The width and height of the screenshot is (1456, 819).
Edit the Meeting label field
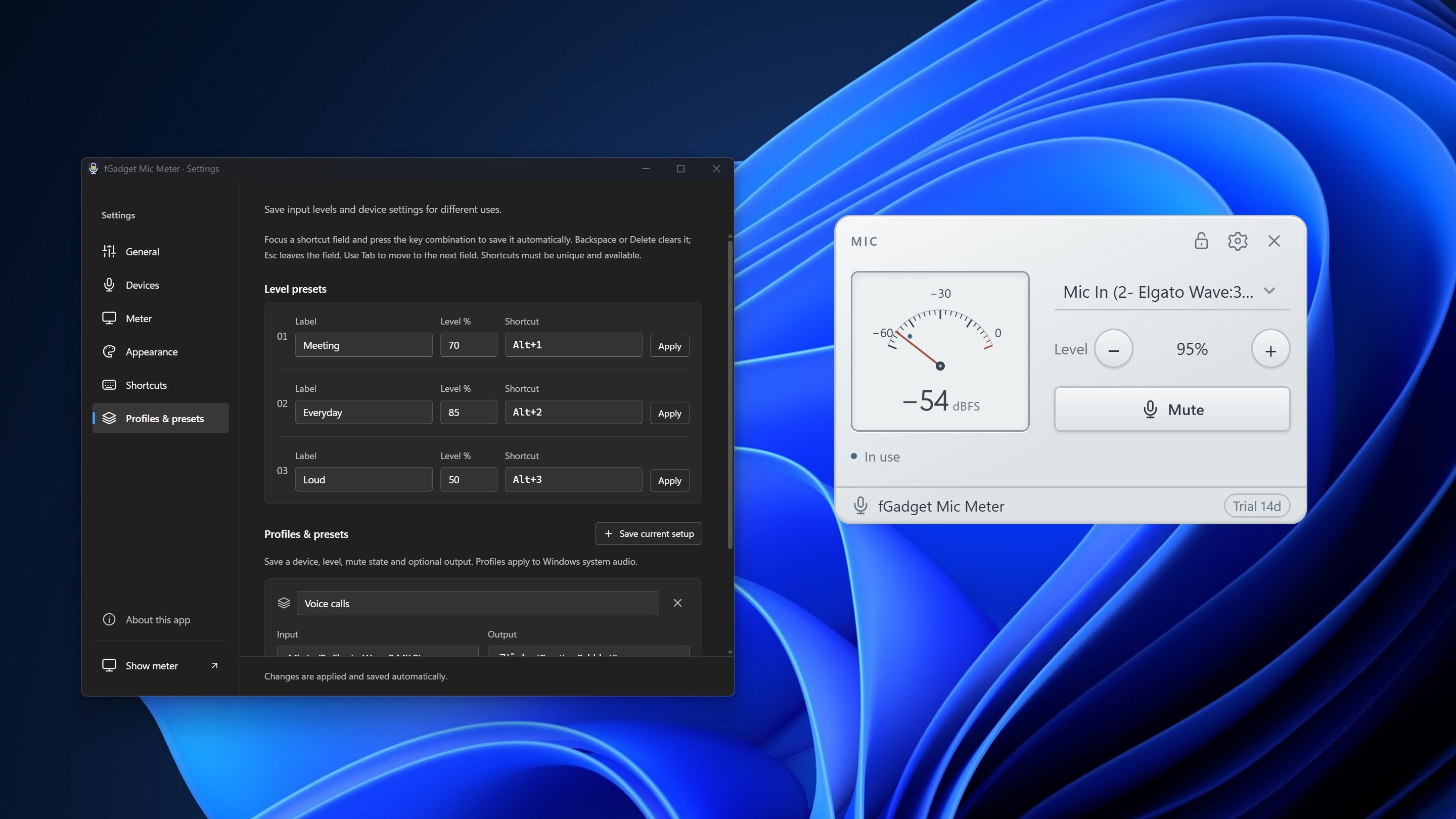pos(363,345)
